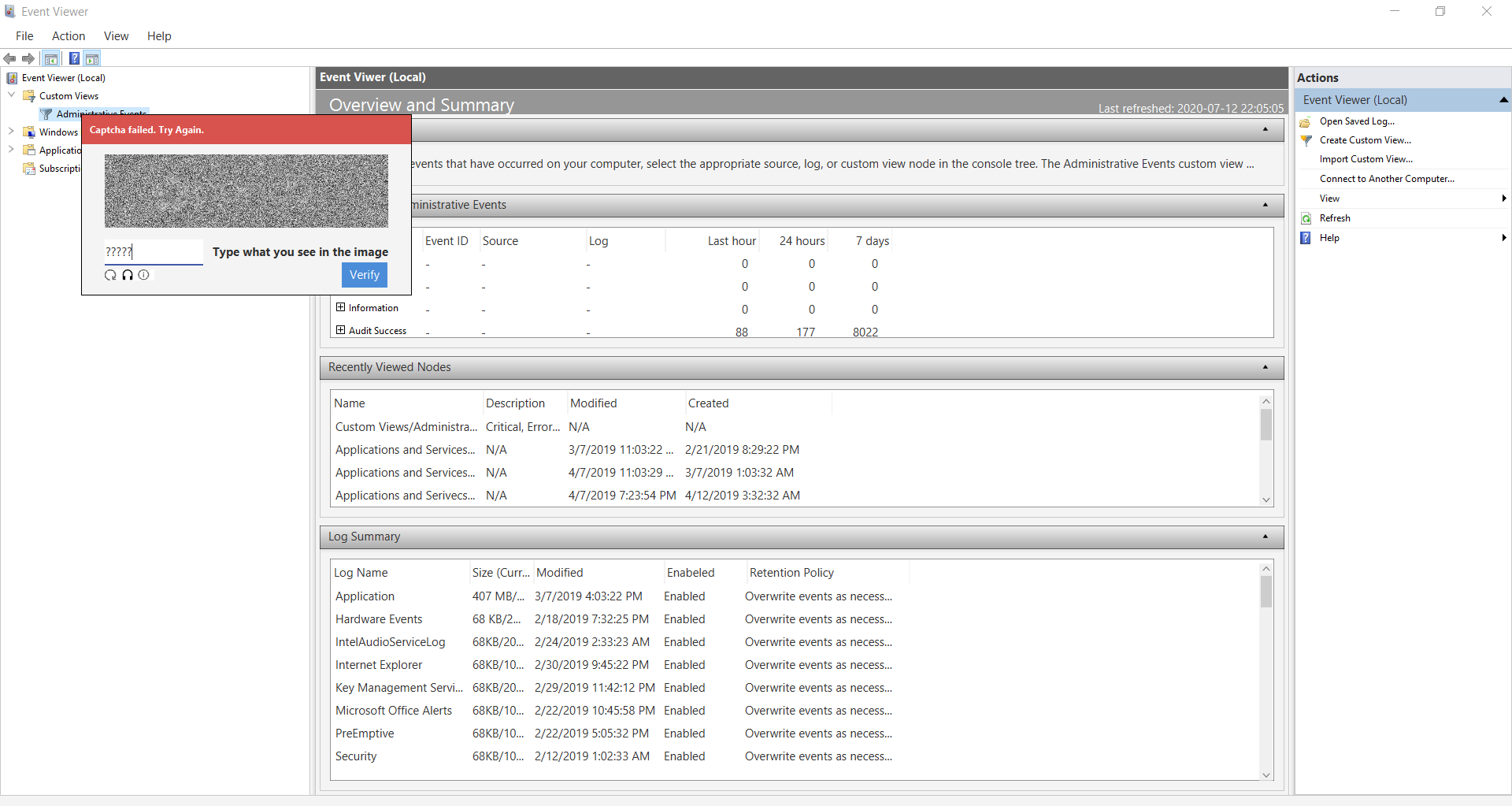Click the Open Saved Log icon
1512x806 pixels.
click(x=1306, y=121)
